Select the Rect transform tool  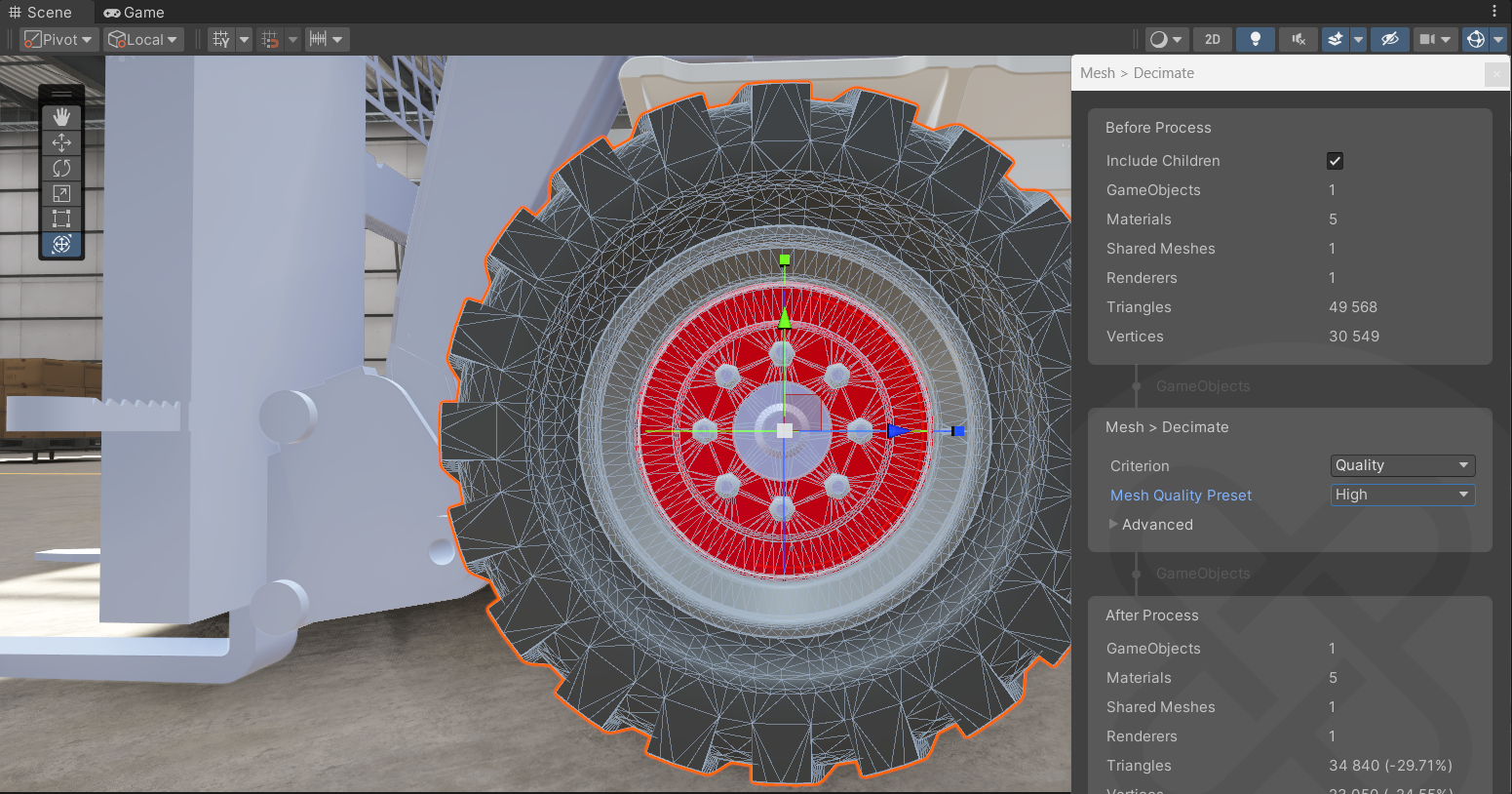click(x=61, y=218)
